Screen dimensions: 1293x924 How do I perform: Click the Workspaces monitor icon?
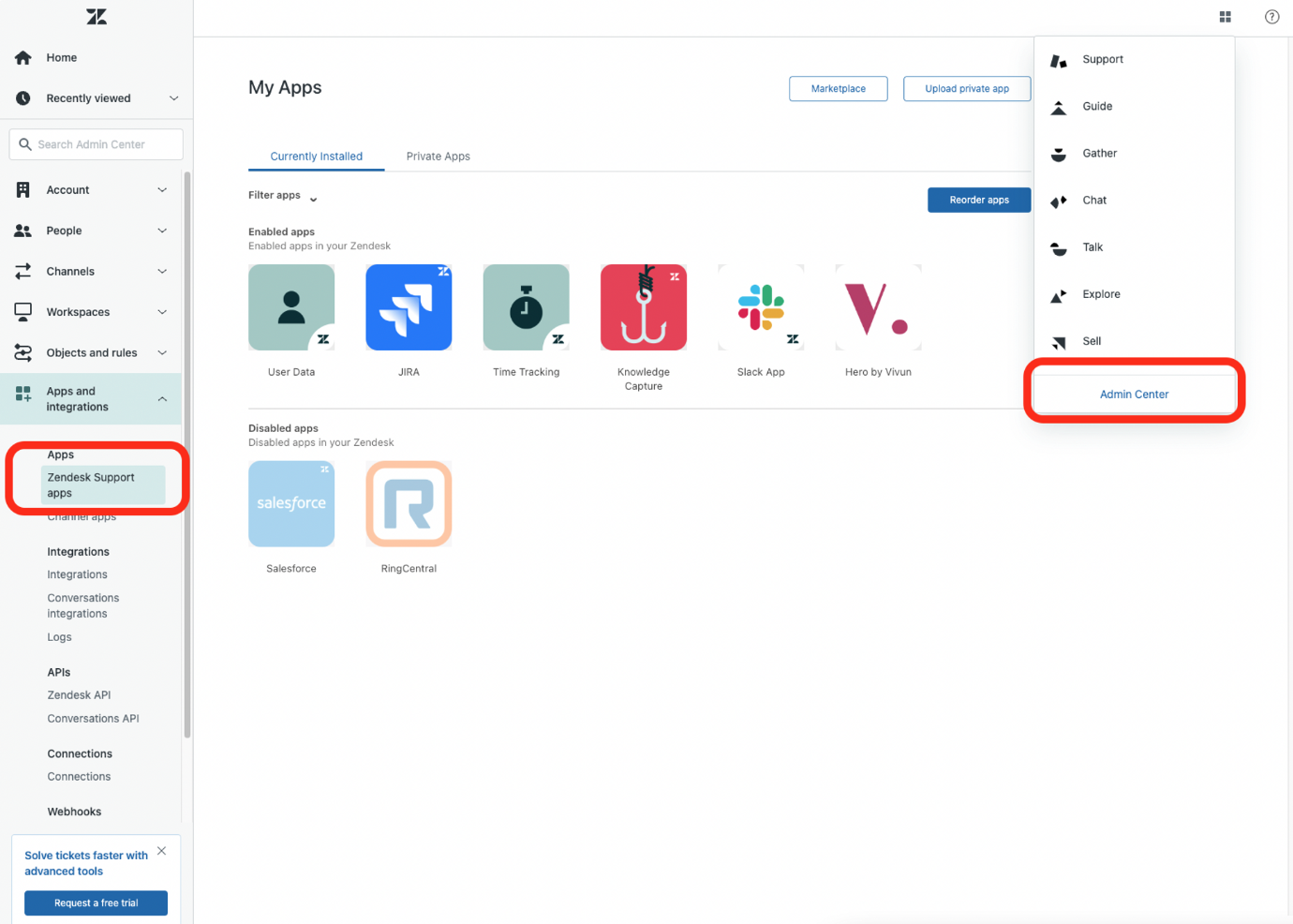click(23, 312)
